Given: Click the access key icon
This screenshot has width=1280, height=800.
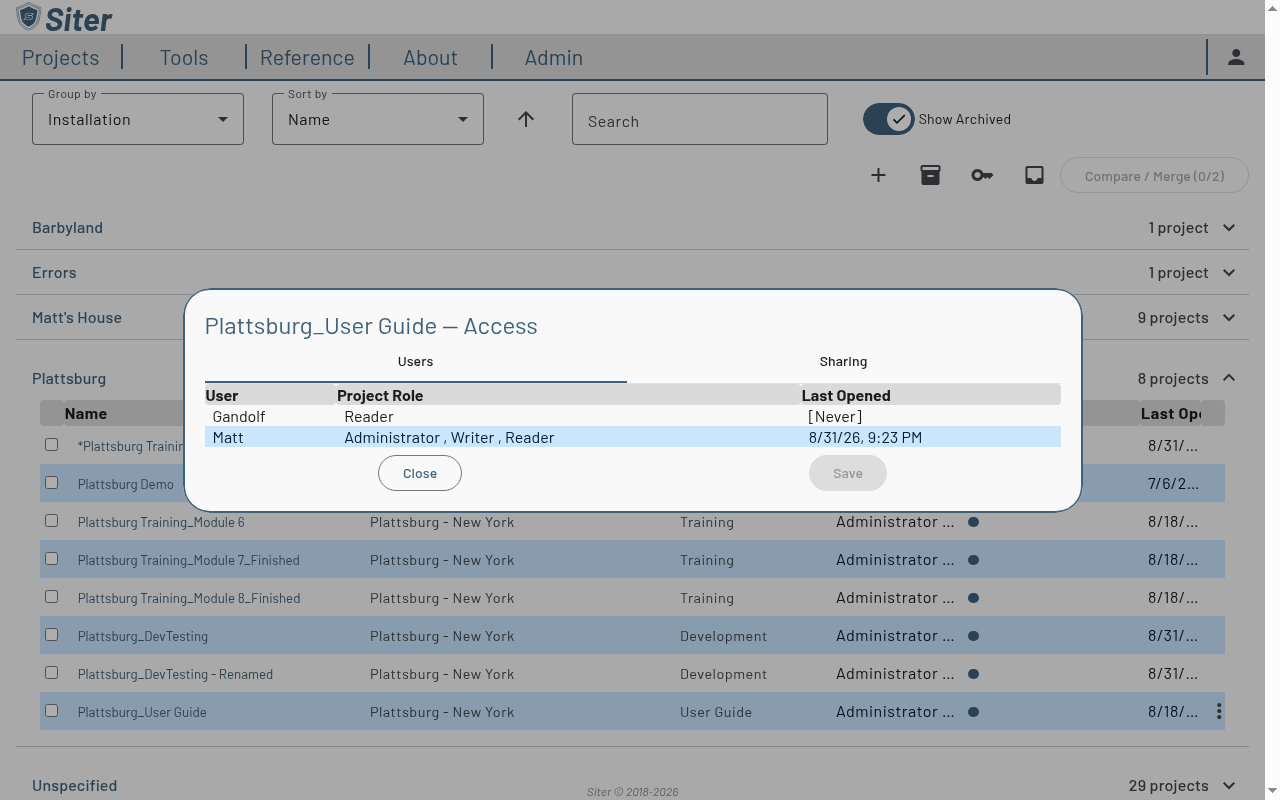Looking at the screenshot, I should pos(982,175).
